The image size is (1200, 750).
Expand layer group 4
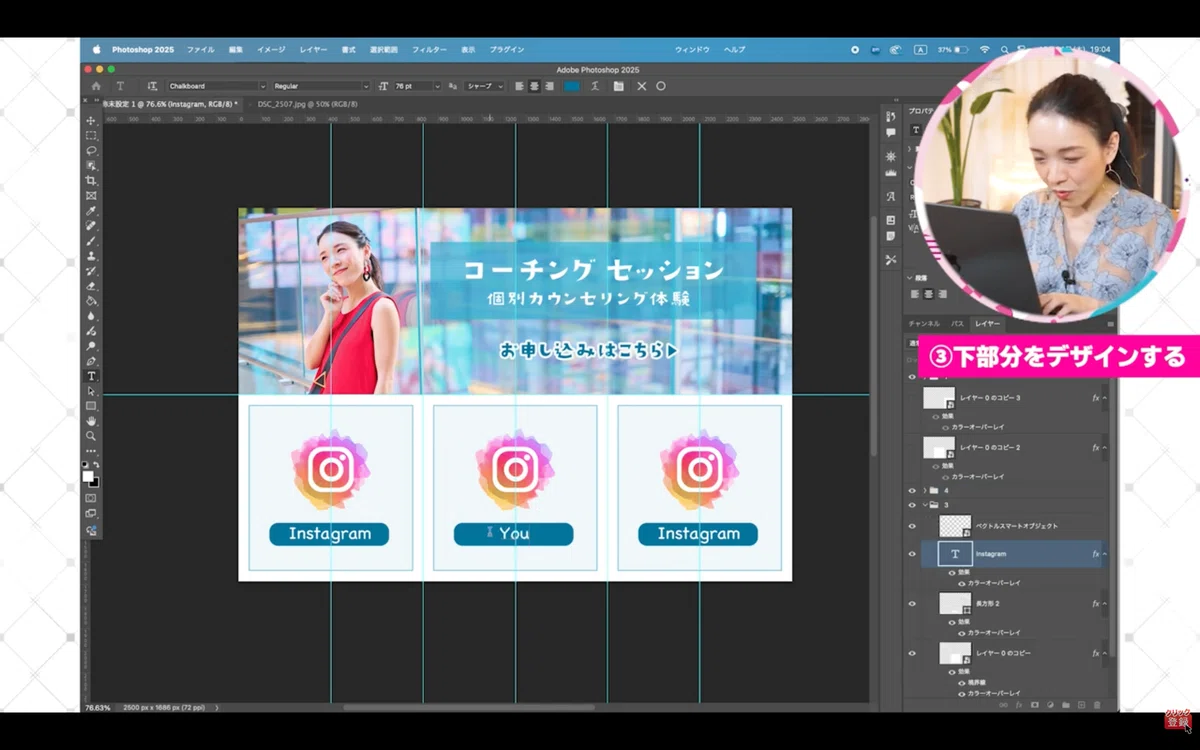coord(924,491)
